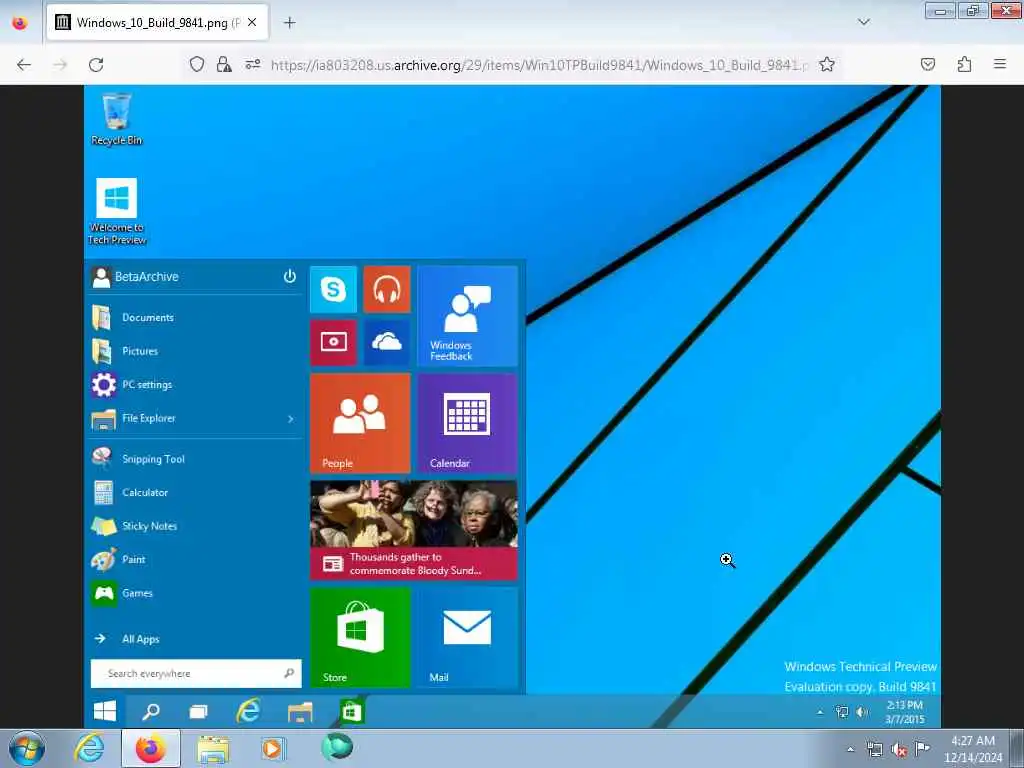Show hidden icons in the Windows 7 tray
The image size is (1024, 768).
[x=850, y=749]
